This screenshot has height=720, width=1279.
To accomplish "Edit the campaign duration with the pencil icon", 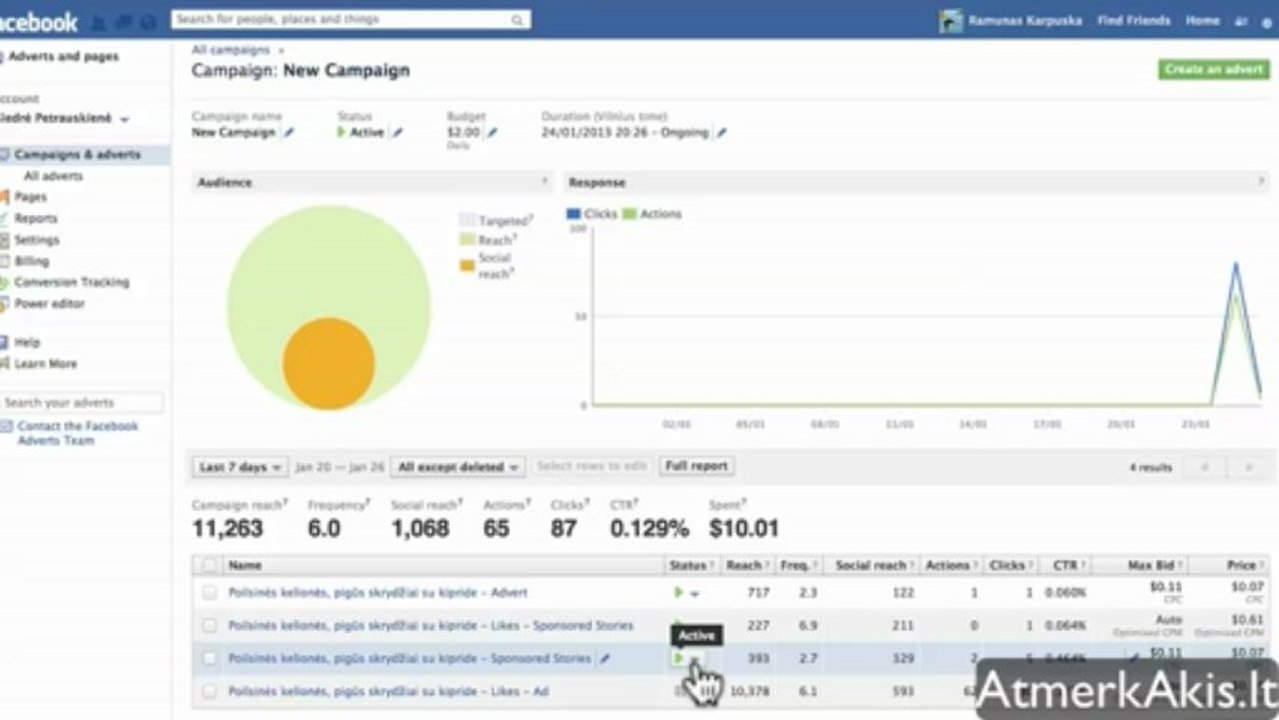I will [x=721, y=132].
